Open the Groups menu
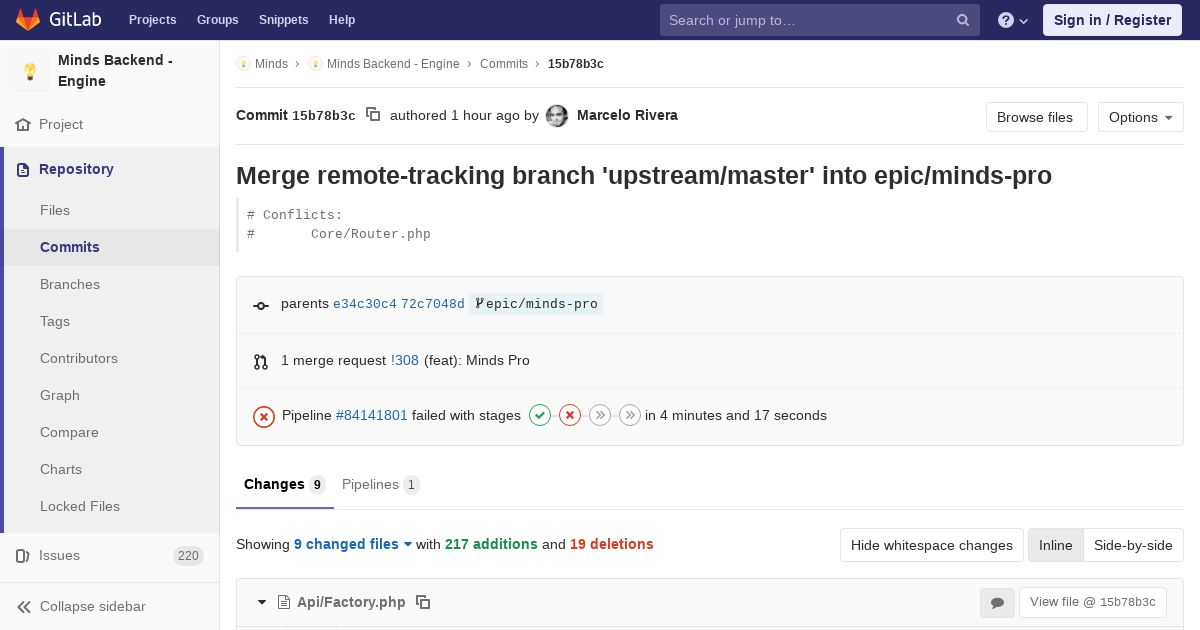The height and width of the screenshot is (630, 1200). 217,20
